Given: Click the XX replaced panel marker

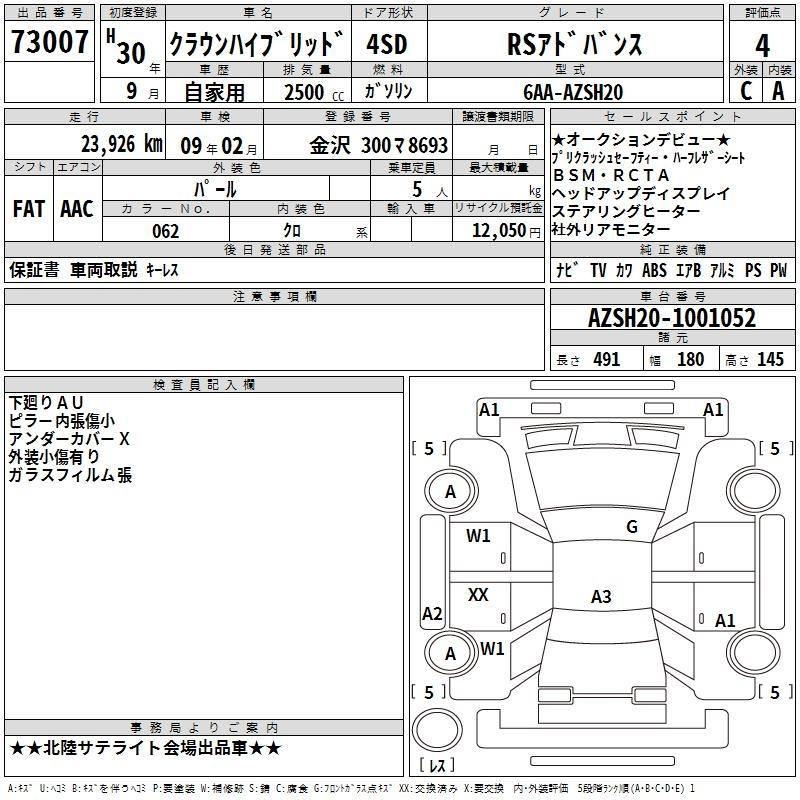Looking at the screenshot, I should 478,595.
